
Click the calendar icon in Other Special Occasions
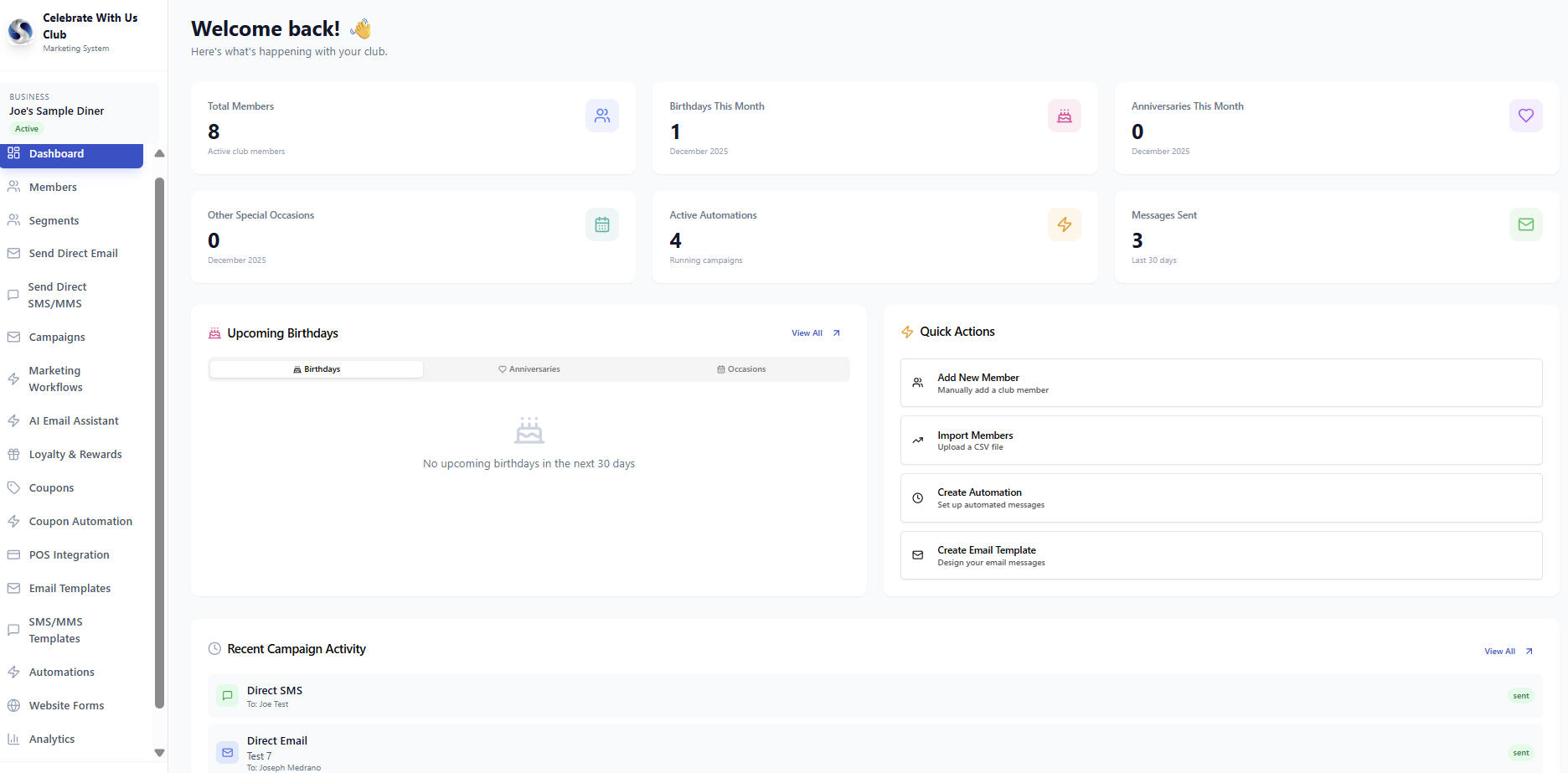pos(601,224)
